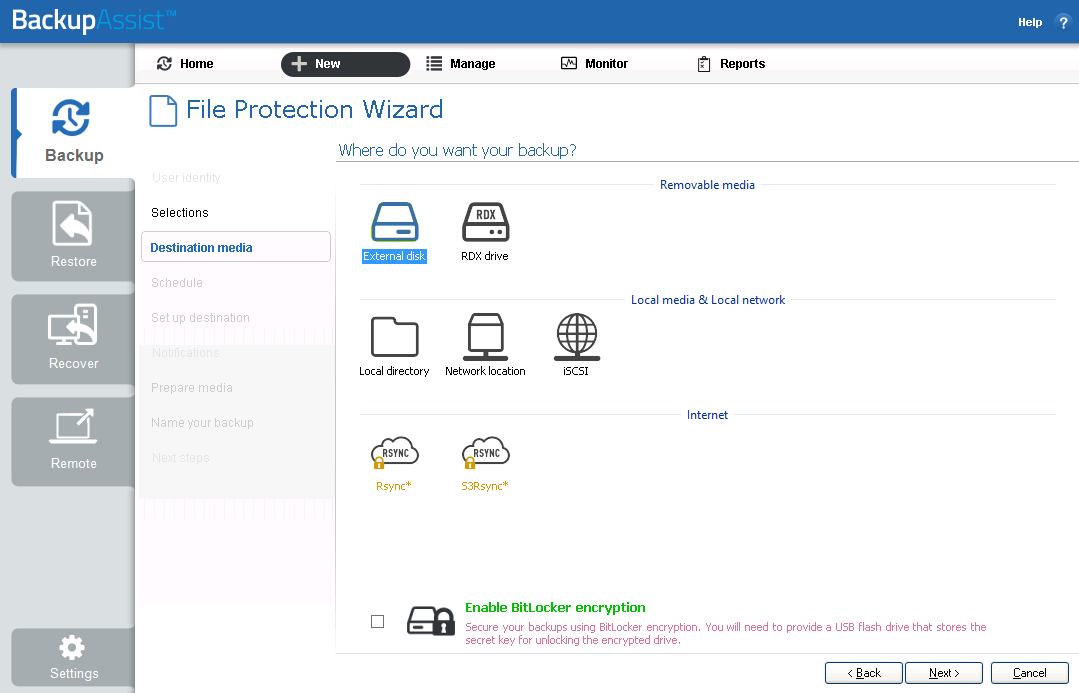
Task: Open the Manage tab
Action: 460,63
